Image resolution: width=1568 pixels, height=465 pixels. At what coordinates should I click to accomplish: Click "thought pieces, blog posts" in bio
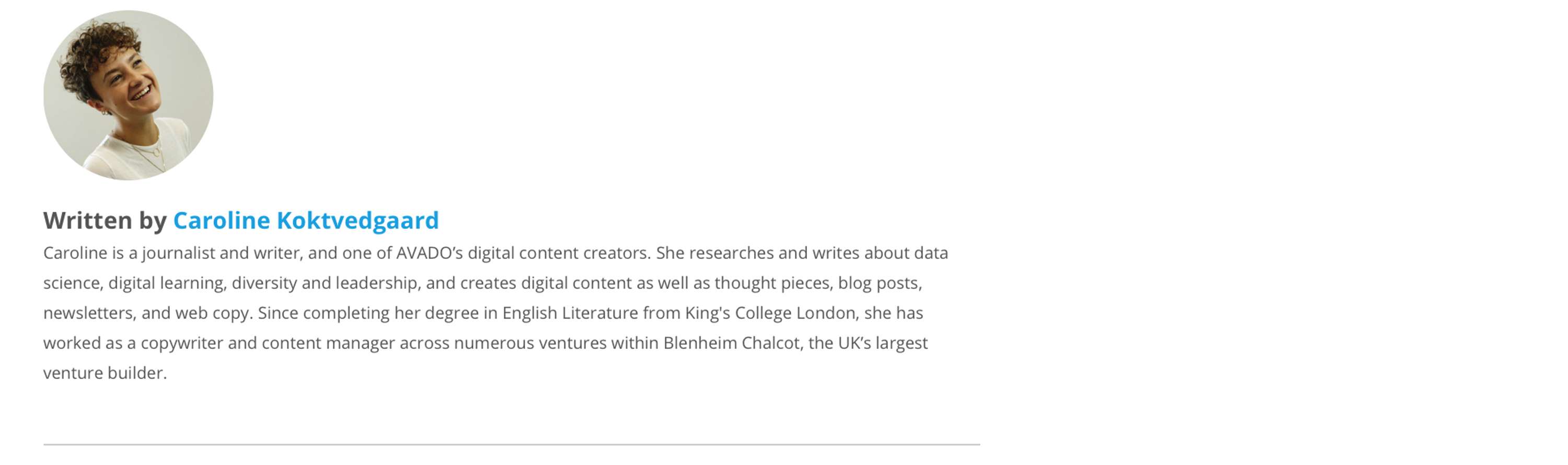click(x=816, y=283)
